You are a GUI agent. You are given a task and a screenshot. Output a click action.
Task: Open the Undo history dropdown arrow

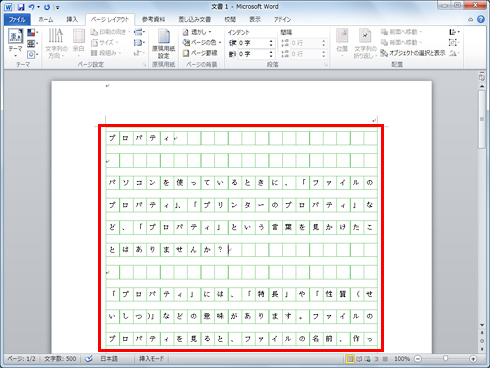(x=38, y=7)
